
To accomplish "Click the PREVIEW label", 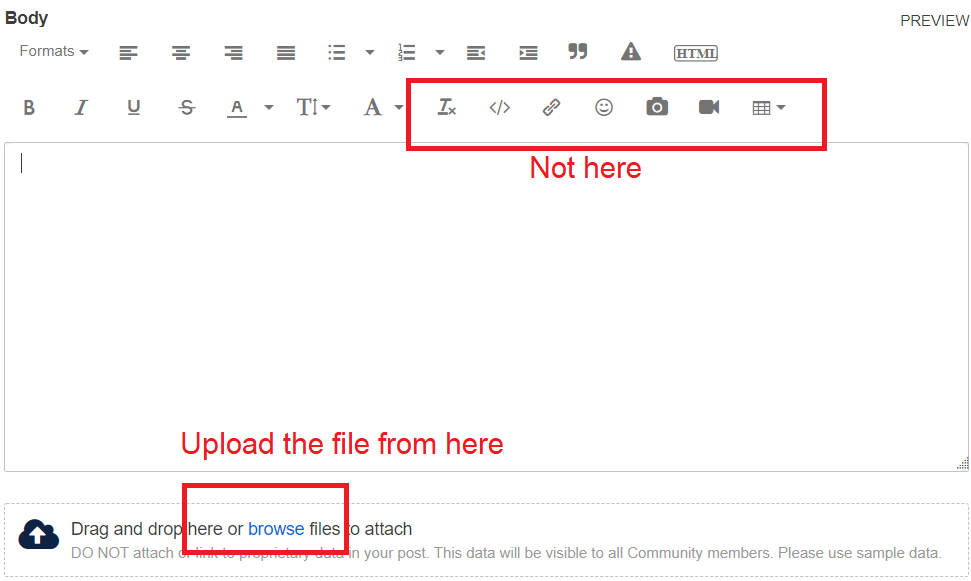I will [933, 20].
